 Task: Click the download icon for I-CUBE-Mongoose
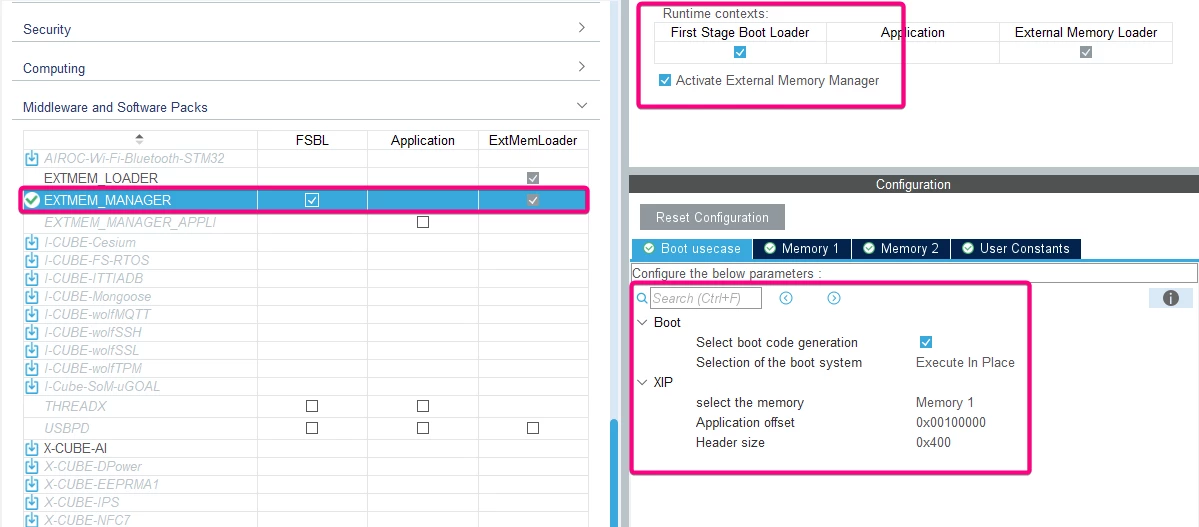(x=32, y=296)
